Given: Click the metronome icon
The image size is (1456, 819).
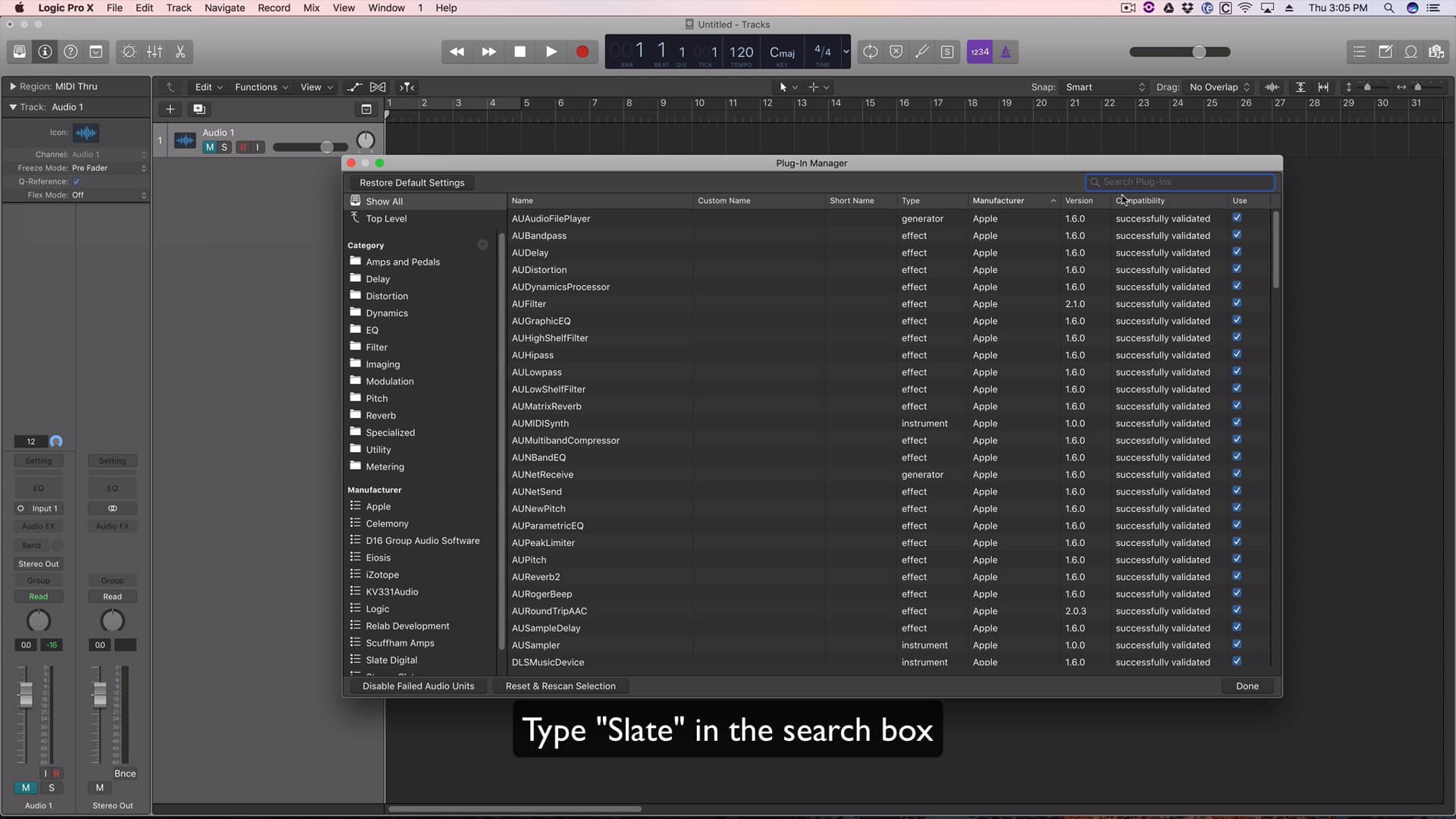Looking at the screenshot, I should 1006,52.
